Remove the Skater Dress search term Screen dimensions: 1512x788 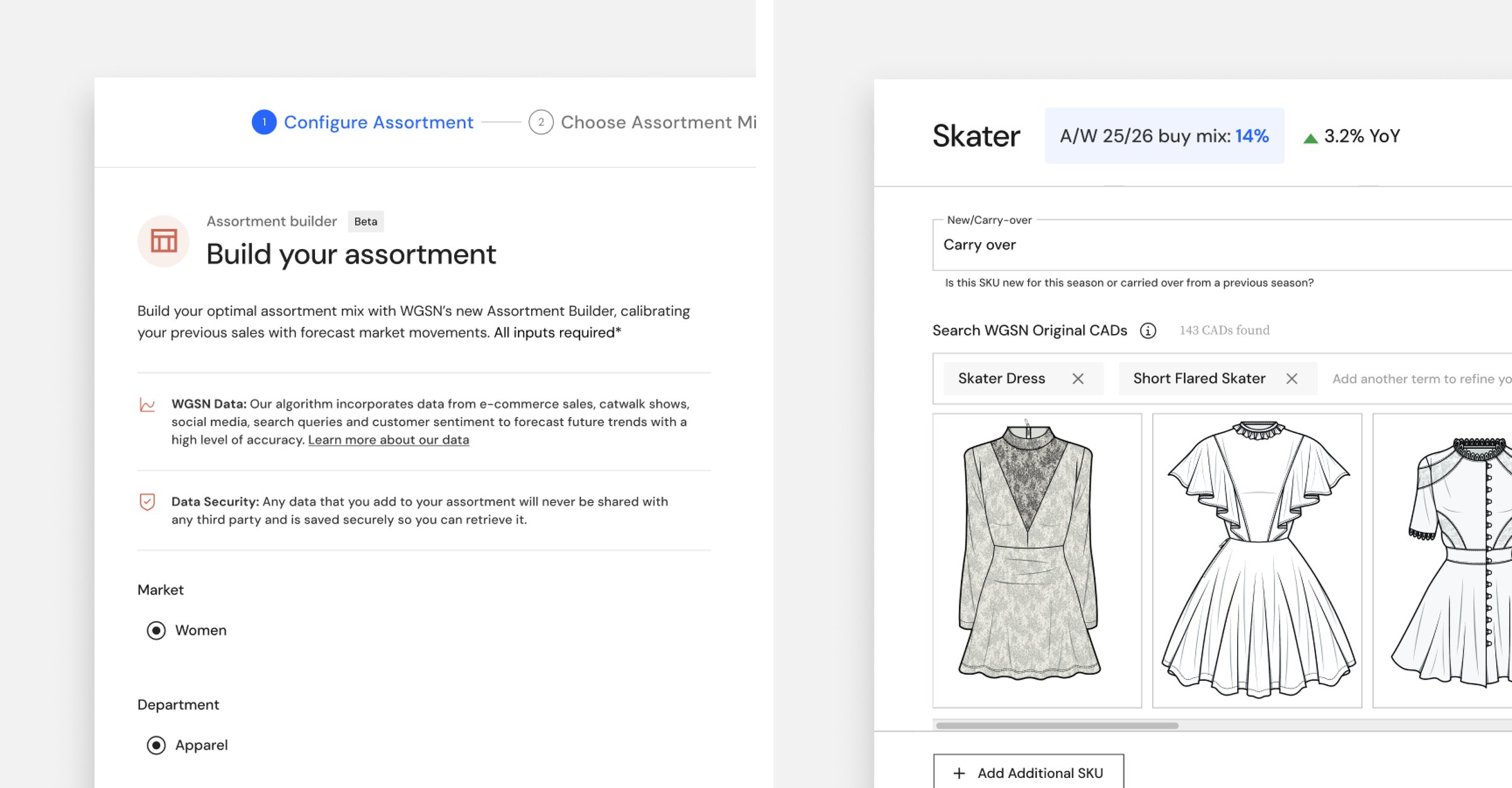(x=1078, y=378)
